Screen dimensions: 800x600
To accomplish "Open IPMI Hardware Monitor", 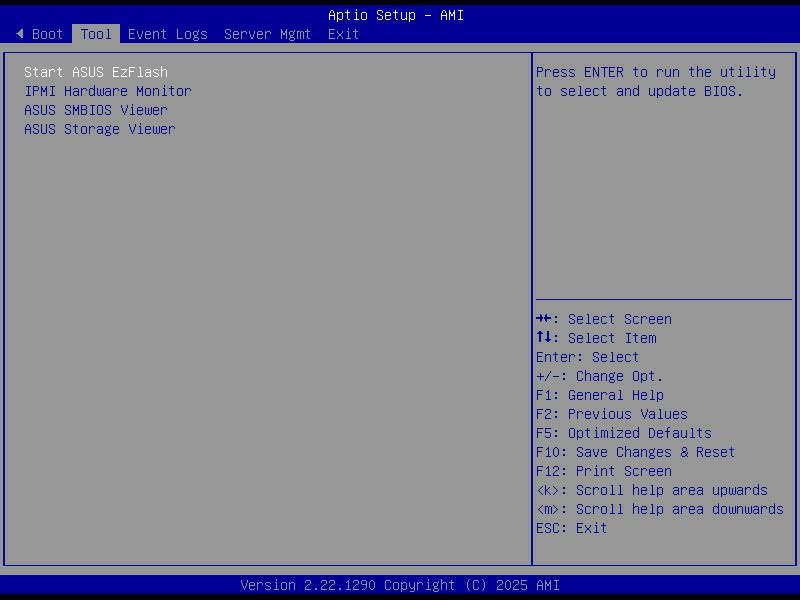I will [x=108, y=91].
